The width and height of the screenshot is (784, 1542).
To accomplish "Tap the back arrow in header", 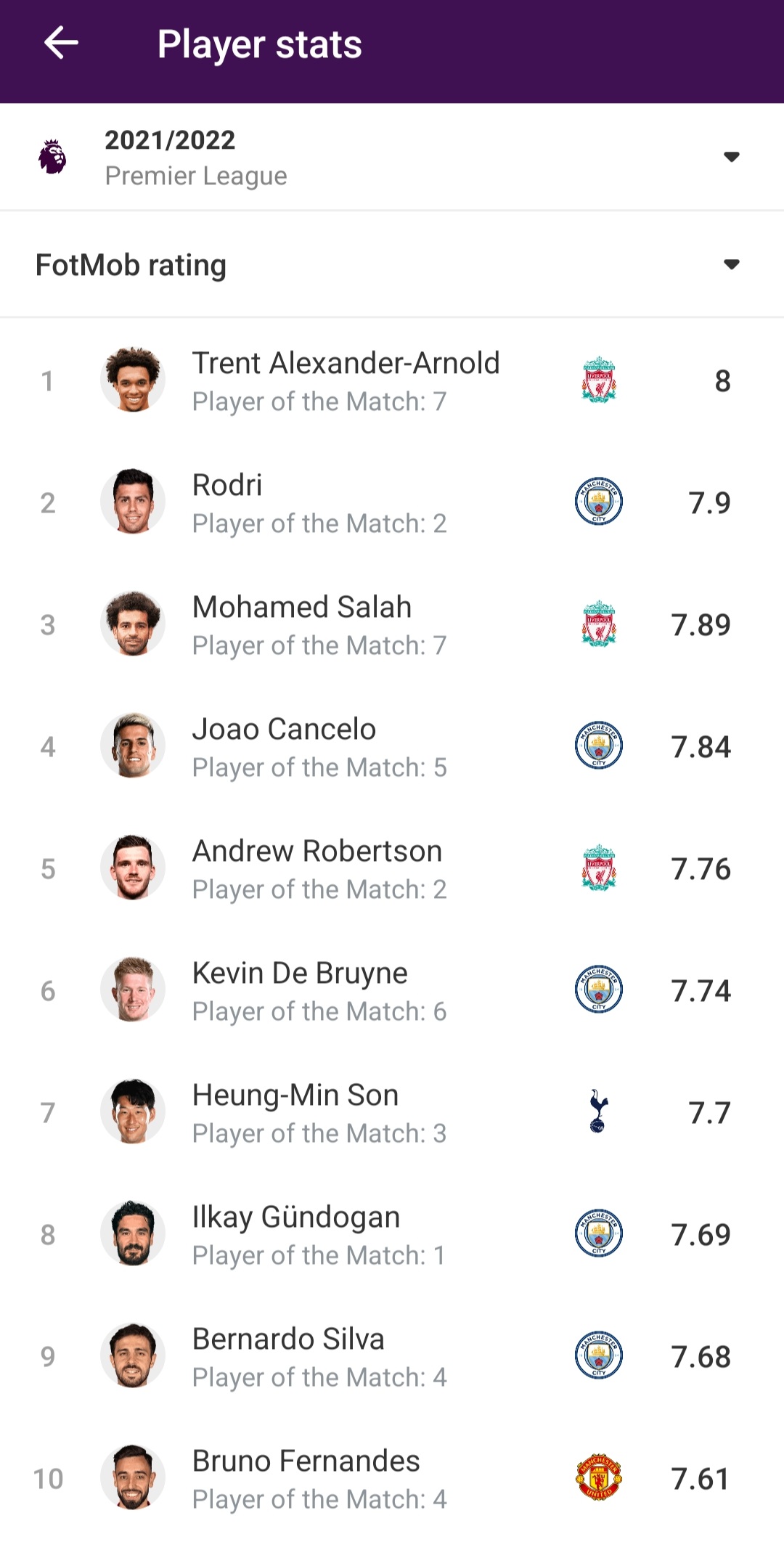I will point(61,44).
